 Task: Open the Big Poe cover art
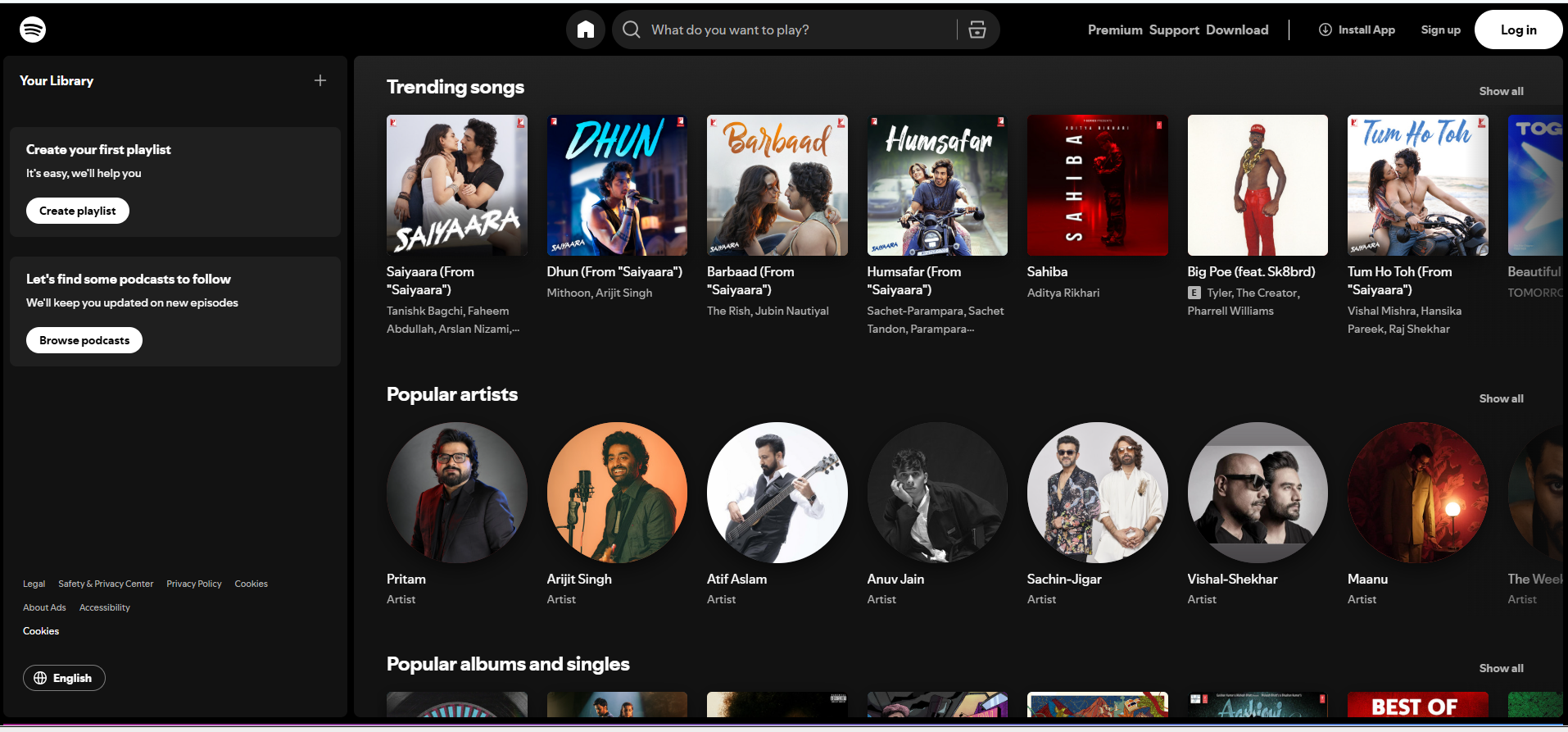pyautogui.click(x=1258, y=185)
